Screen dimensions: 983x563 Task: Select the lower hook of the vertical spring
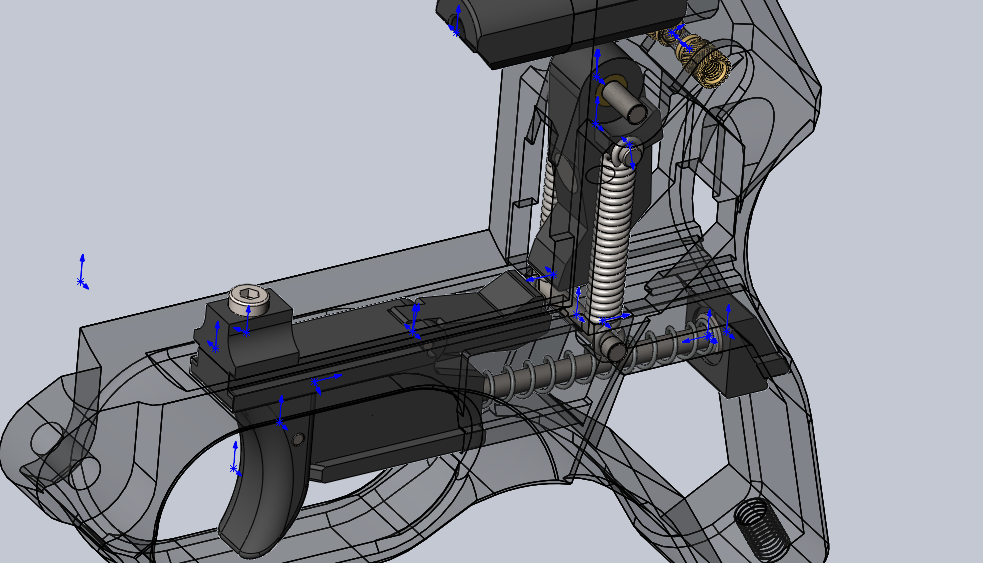click(x=613, y=347)
